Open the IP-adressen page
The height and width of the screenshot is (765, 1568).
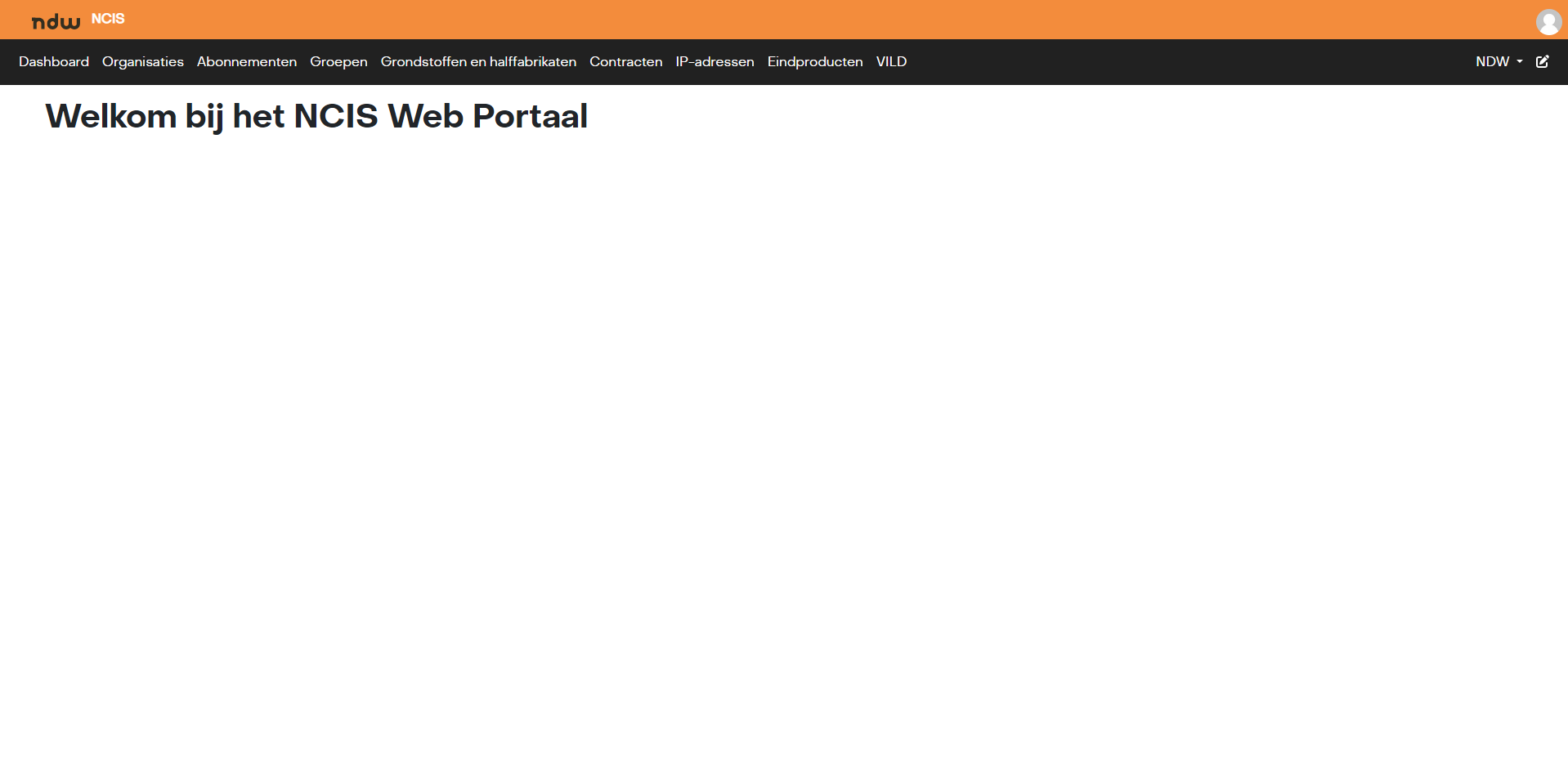[715, 61]
